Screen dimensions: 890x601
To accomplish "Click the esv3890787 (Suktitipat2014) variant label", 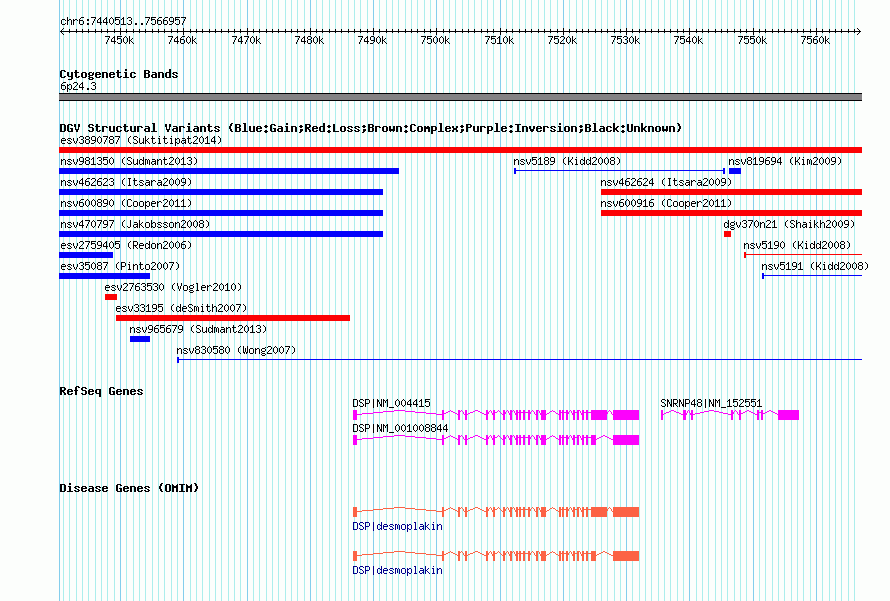I will tap(141, 140).
